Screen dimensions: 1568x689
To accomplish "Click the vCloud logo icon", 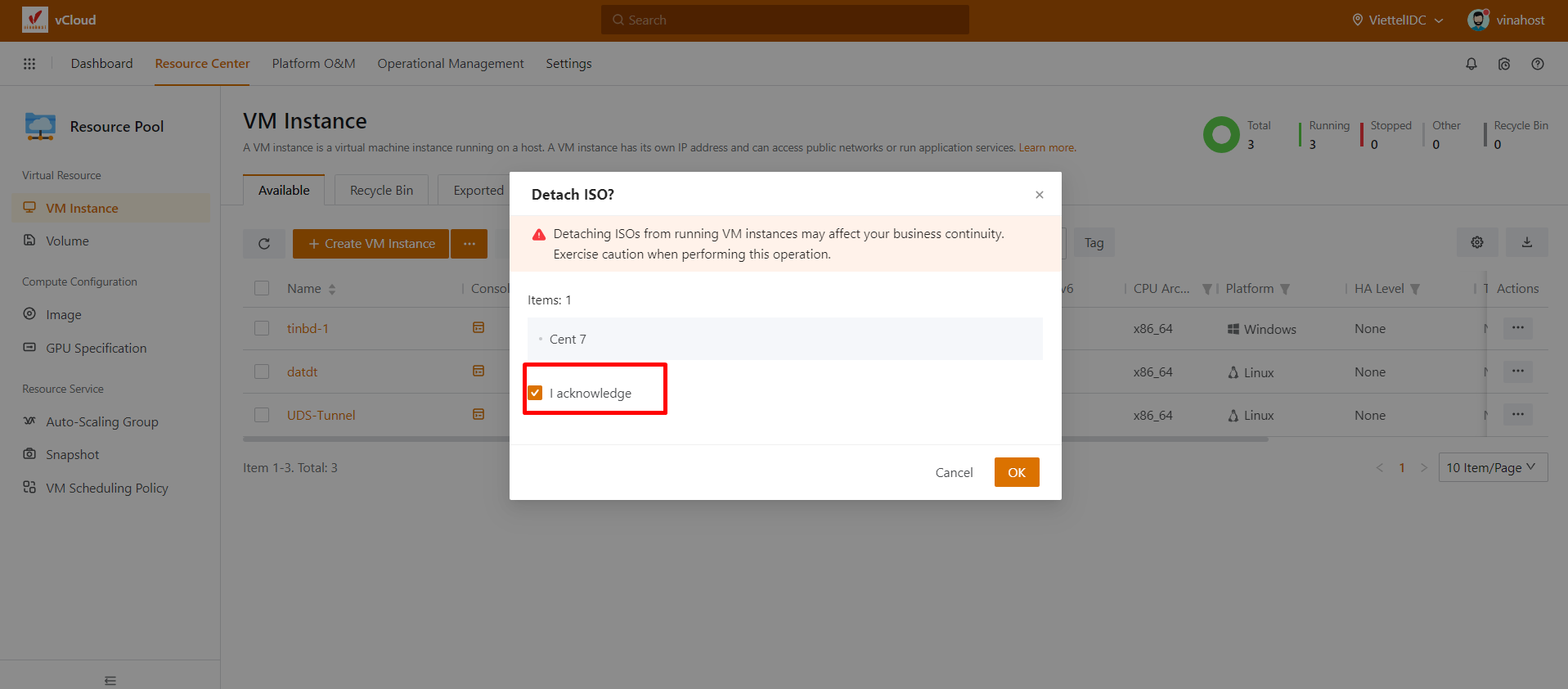I will point(35,20).
